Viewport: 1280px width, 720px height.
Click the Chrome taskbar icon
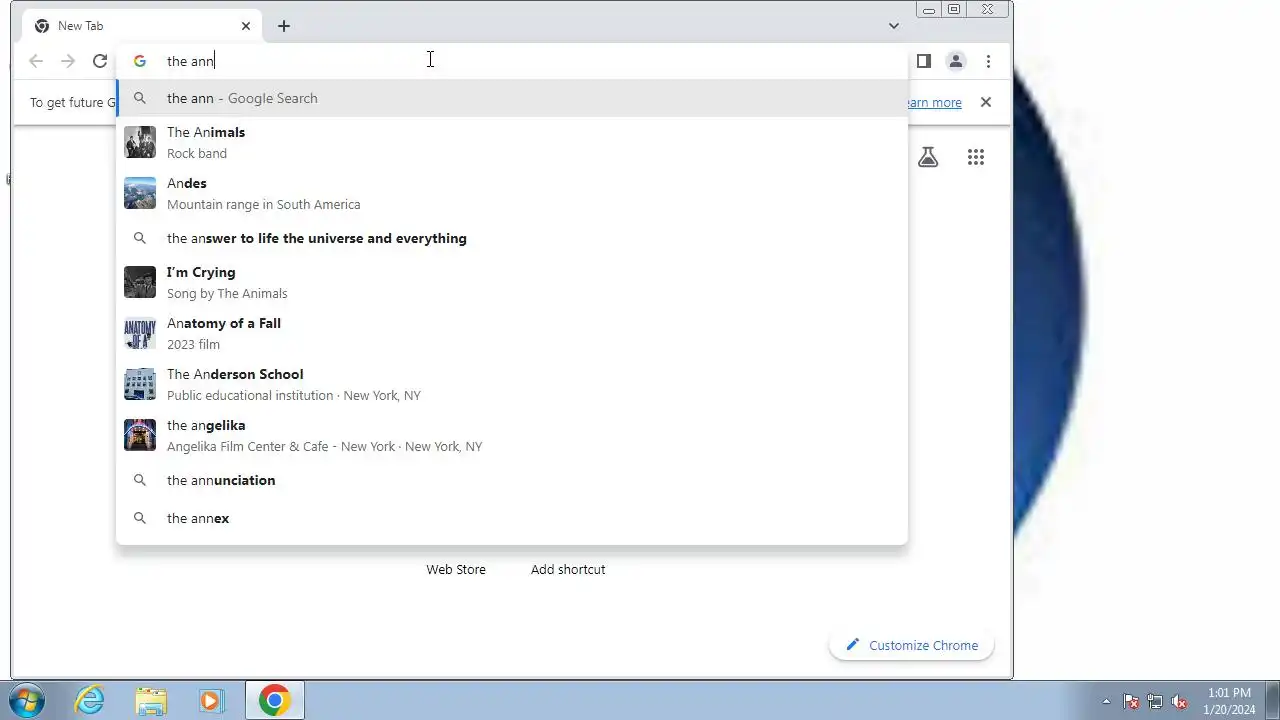tap(274, 700)
